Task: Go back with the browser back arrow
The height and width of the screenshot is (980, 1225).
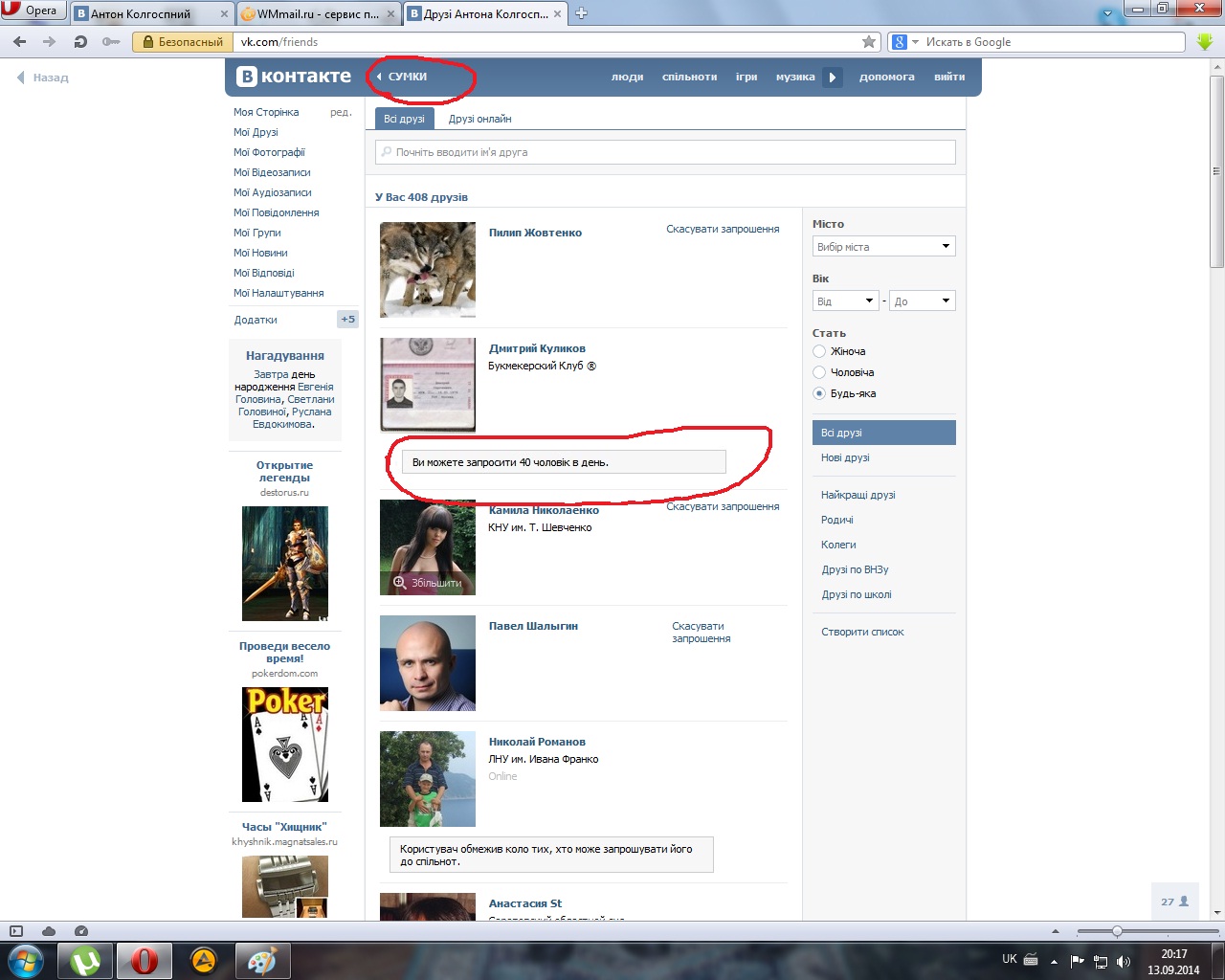Action: pos(20,42)
